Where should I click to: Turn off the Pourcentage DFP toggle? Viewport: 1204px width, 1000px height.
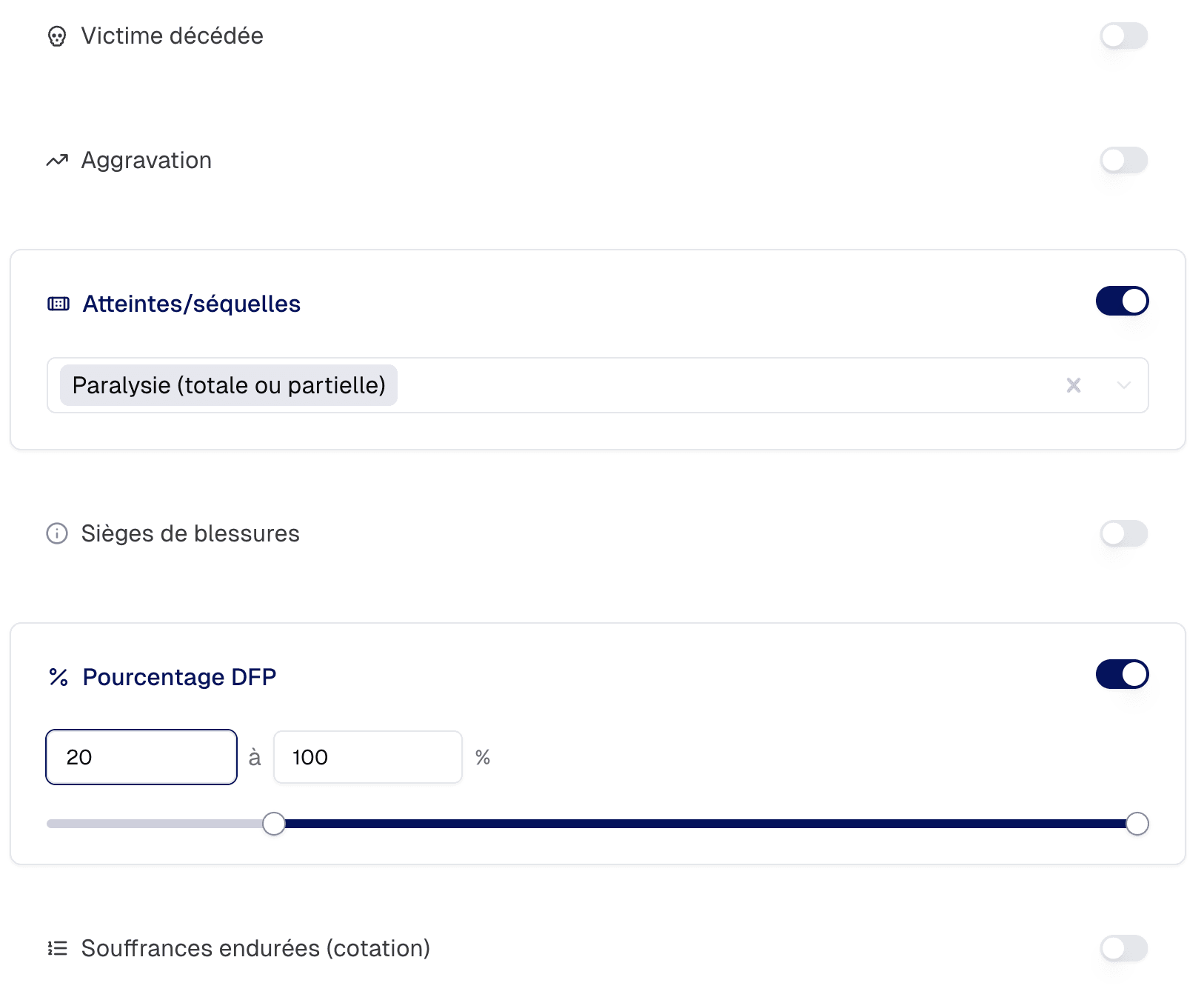click(x=1122, y=674)
